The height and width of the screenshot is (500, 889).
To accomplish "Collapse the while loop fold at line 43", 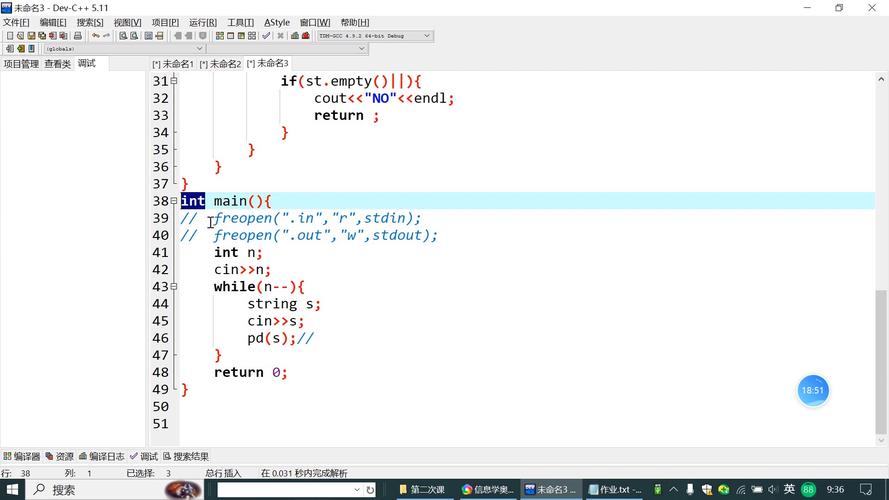I will 174,286.
